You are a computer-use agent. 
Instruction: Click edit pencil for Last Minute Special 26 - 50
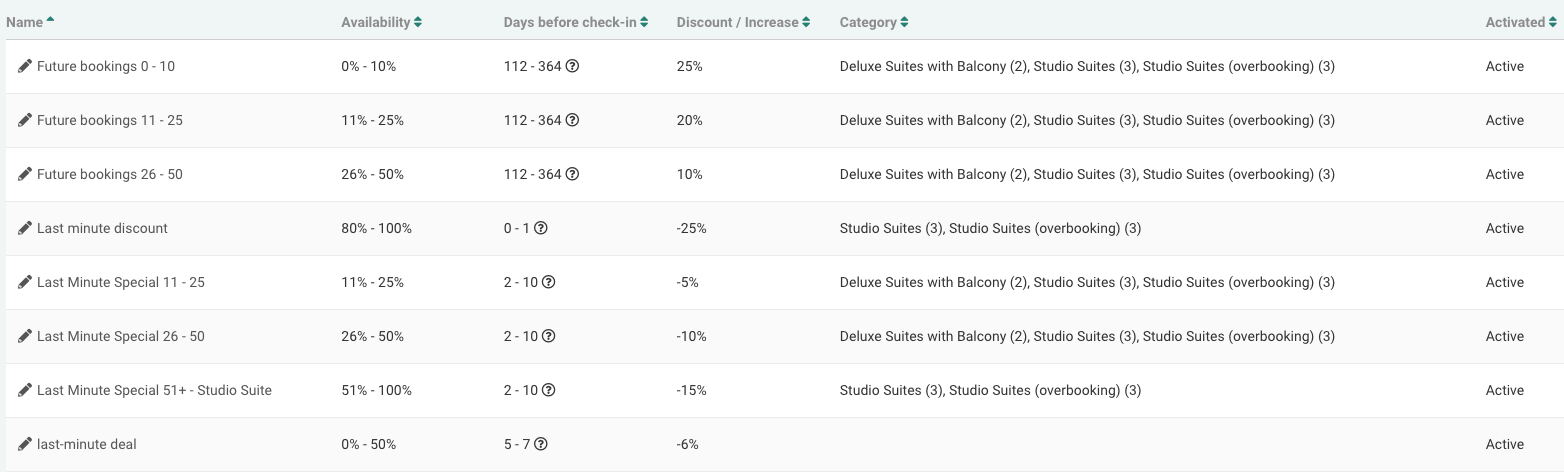[25, 336]
